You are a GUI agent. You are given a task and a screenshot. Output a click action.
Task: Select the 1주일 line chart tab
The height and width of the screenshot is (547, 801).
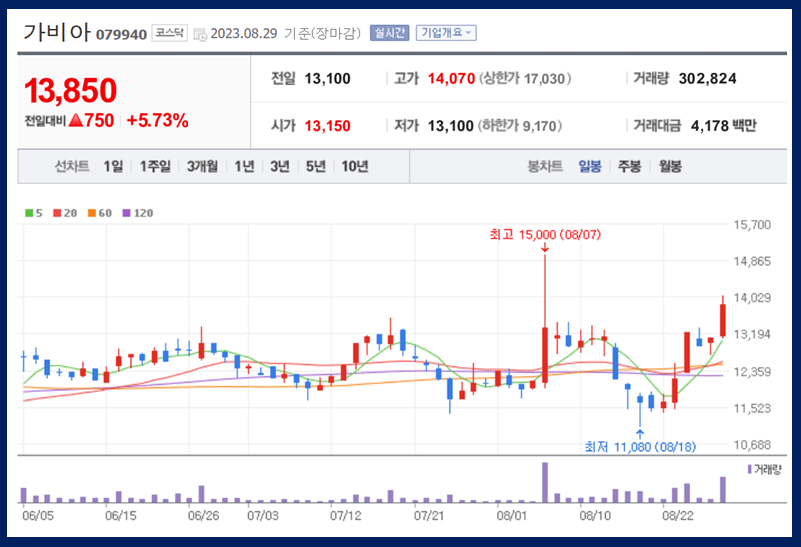[155, 167]
